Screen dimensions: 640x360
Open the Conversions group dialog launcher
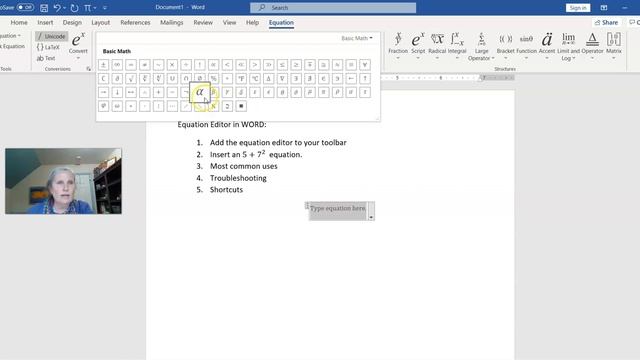pyautogui.click(x=89, y=69)
